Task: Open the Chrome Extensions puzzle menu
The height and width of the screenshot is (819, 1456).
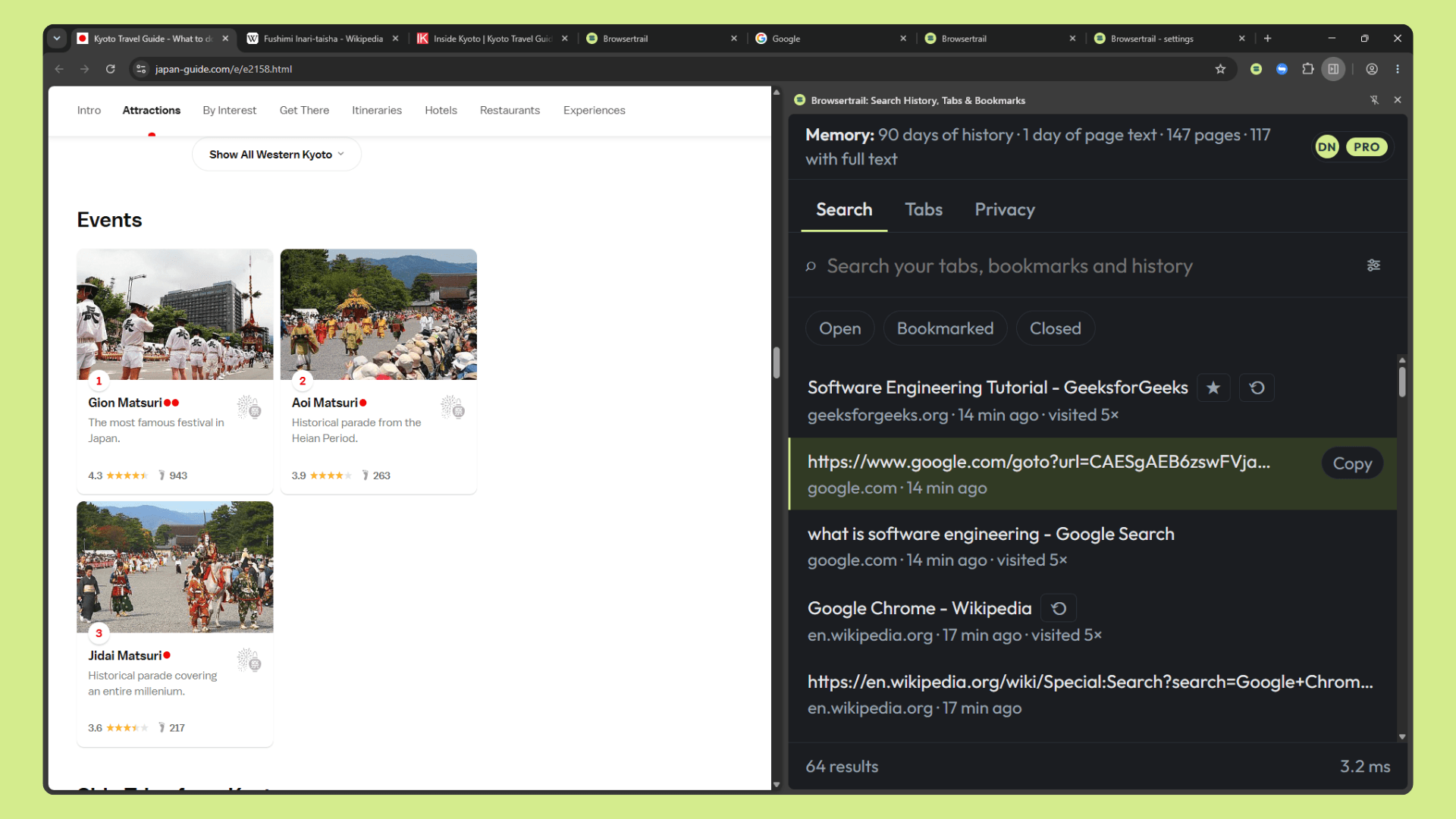Action: pos(1307,69)
